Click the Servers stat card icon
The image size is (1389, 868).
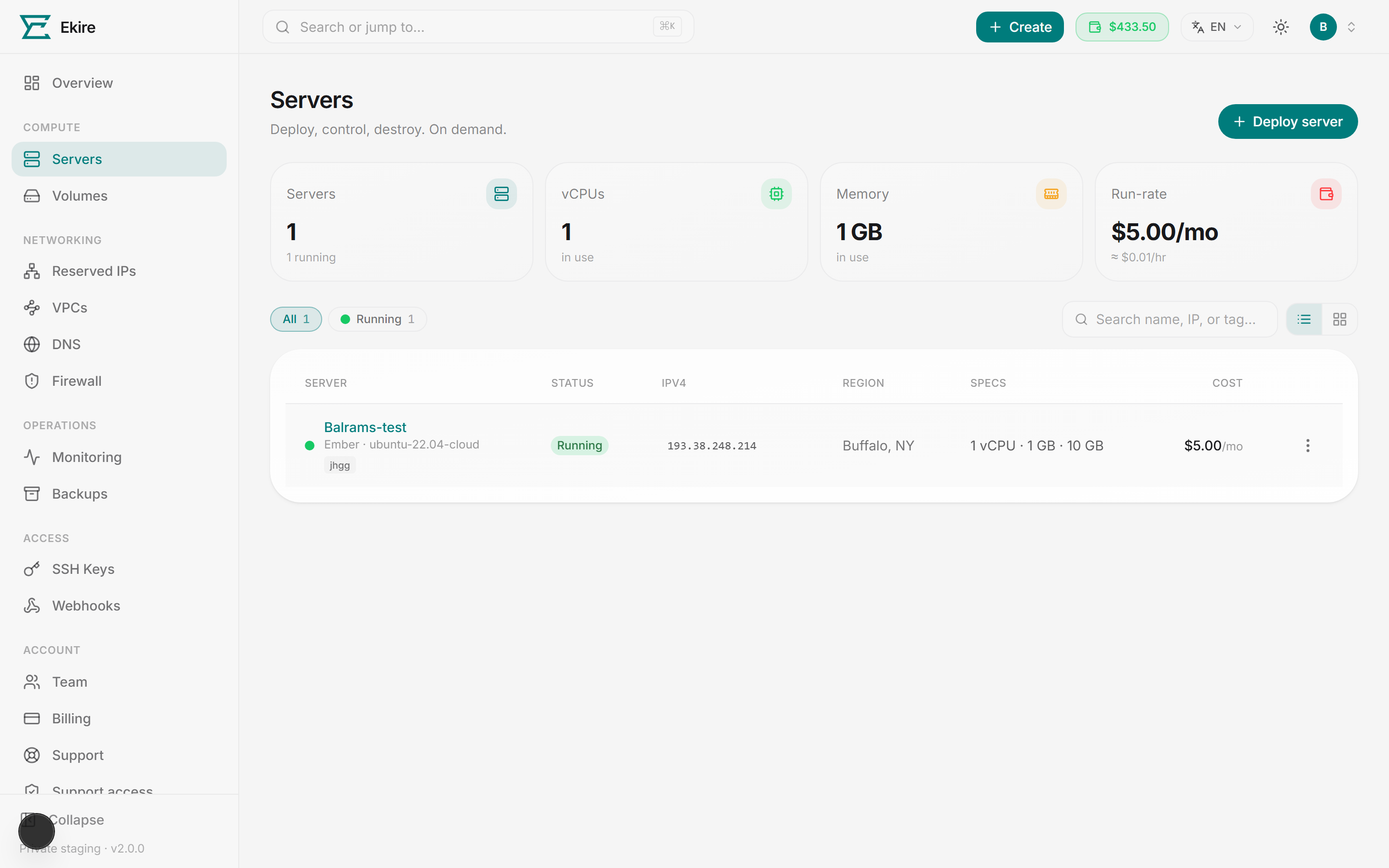coord(501,194)
